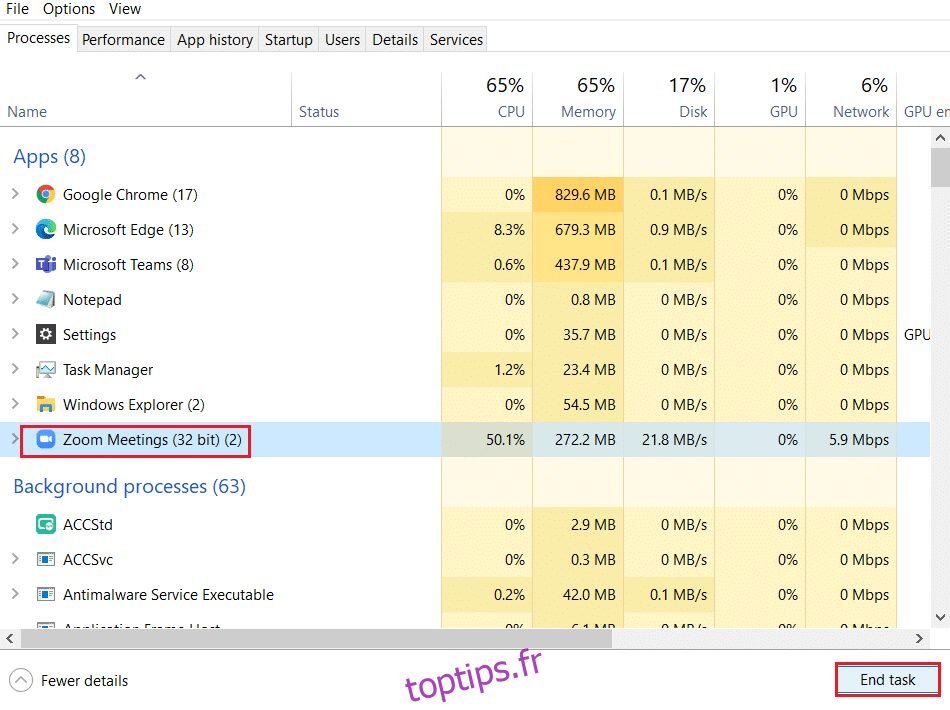The width and height of the screenshot is (950, 710).
Task: Select the Microsoft Teams icon
Action: pos(45,265)
